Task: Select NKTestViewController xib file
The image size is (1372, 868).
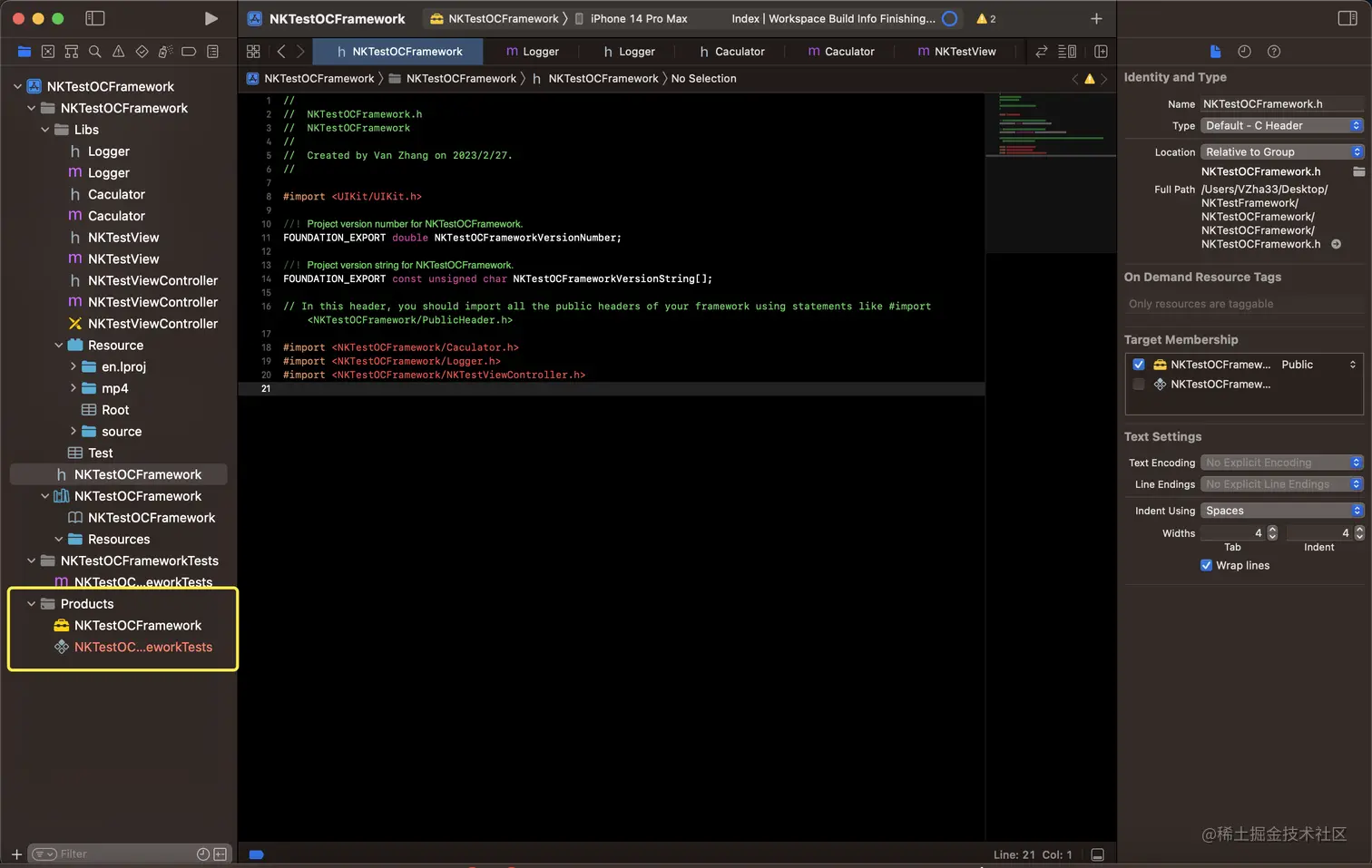Action: [x=143, y=324]
